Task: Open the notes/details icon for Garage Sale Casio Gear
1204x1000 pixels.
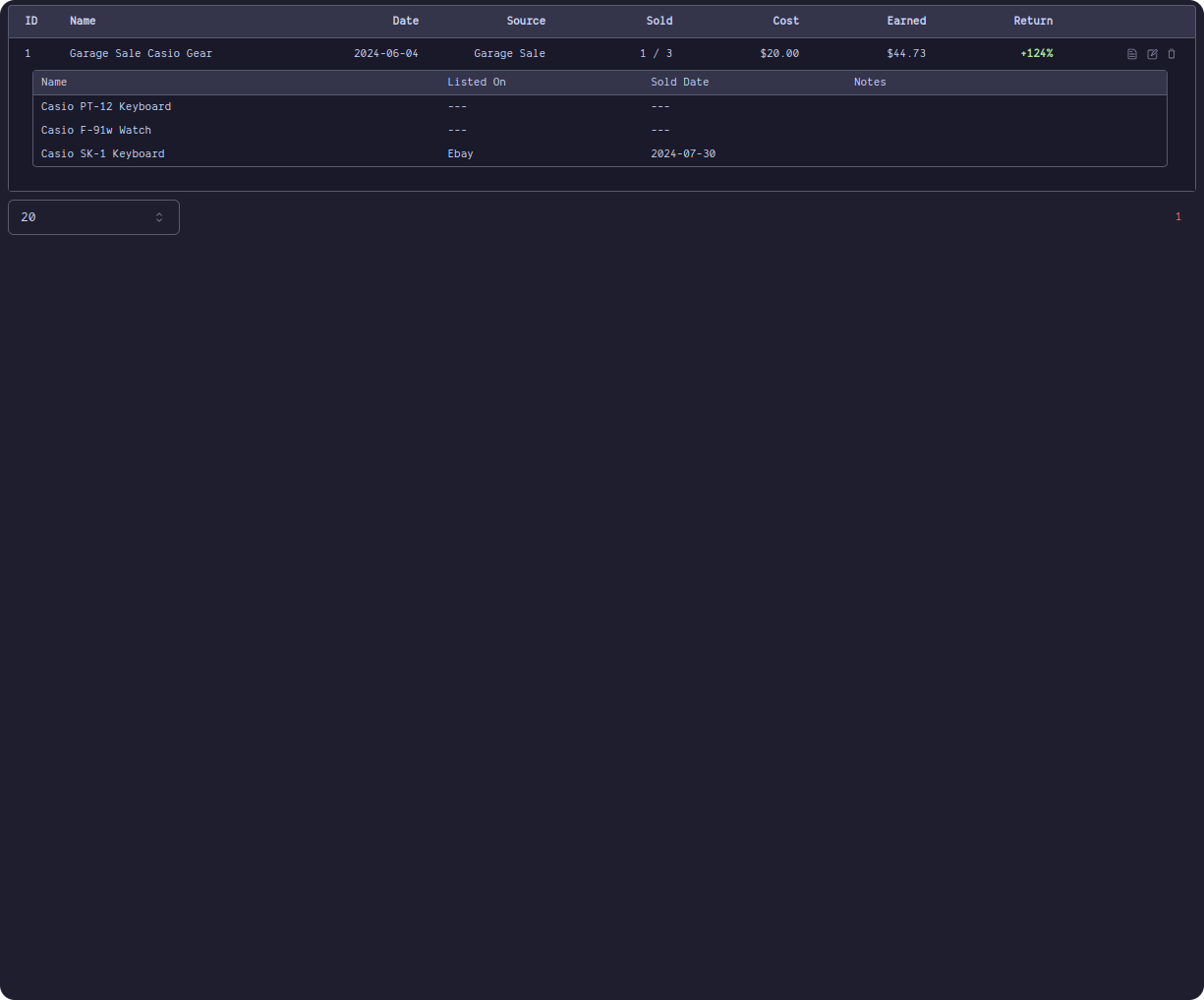Action: tap(1131, 54)
